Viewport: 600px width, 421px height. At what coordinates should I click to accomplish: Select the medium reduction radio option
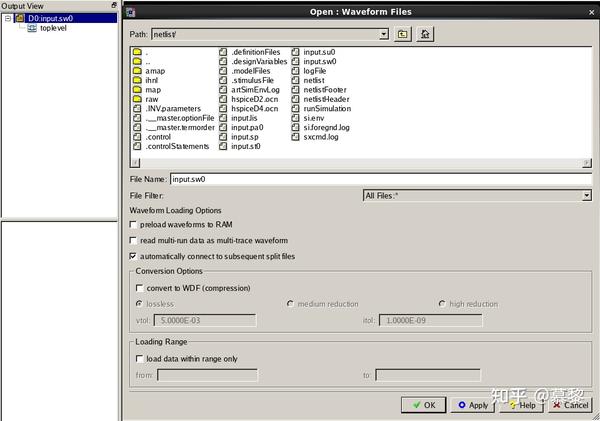pos(290,304)
